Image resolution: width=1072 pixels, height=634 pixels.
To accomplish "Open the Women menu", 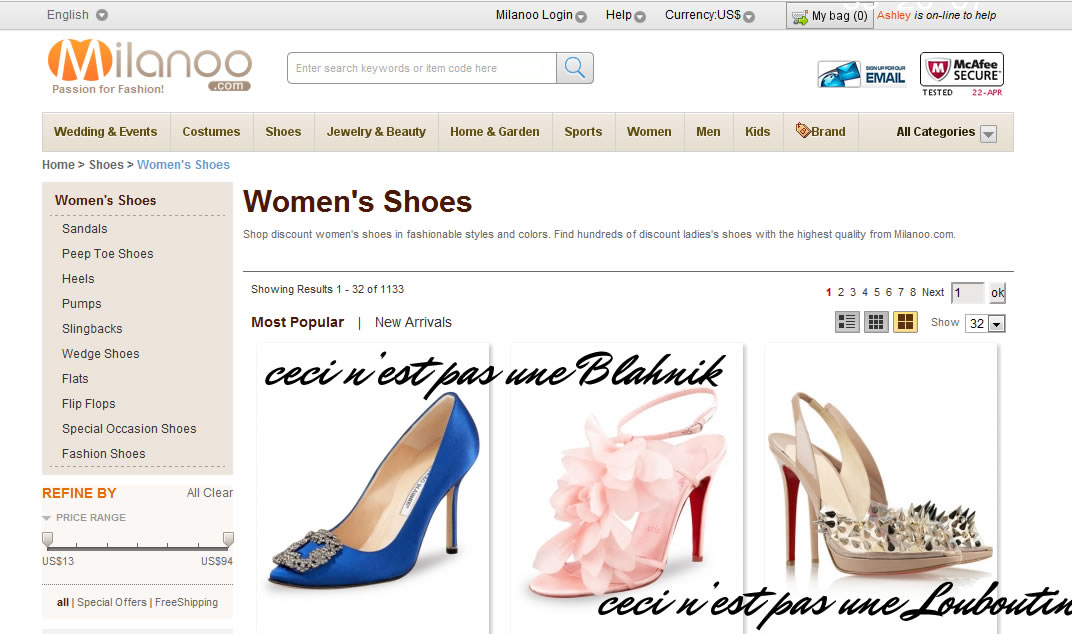I will pos(649,132).
